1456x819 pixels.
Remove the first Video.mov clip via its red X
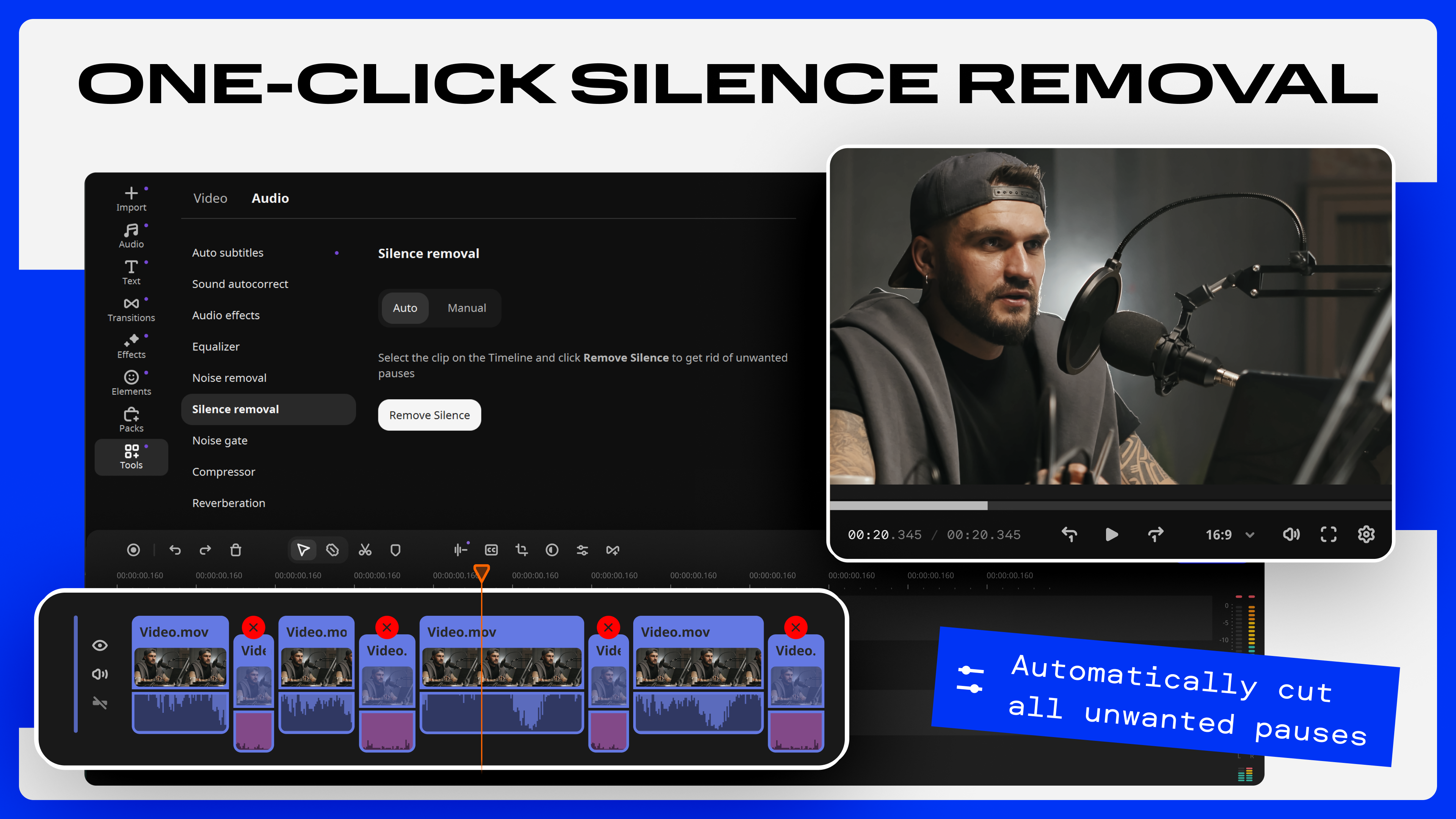253,627
